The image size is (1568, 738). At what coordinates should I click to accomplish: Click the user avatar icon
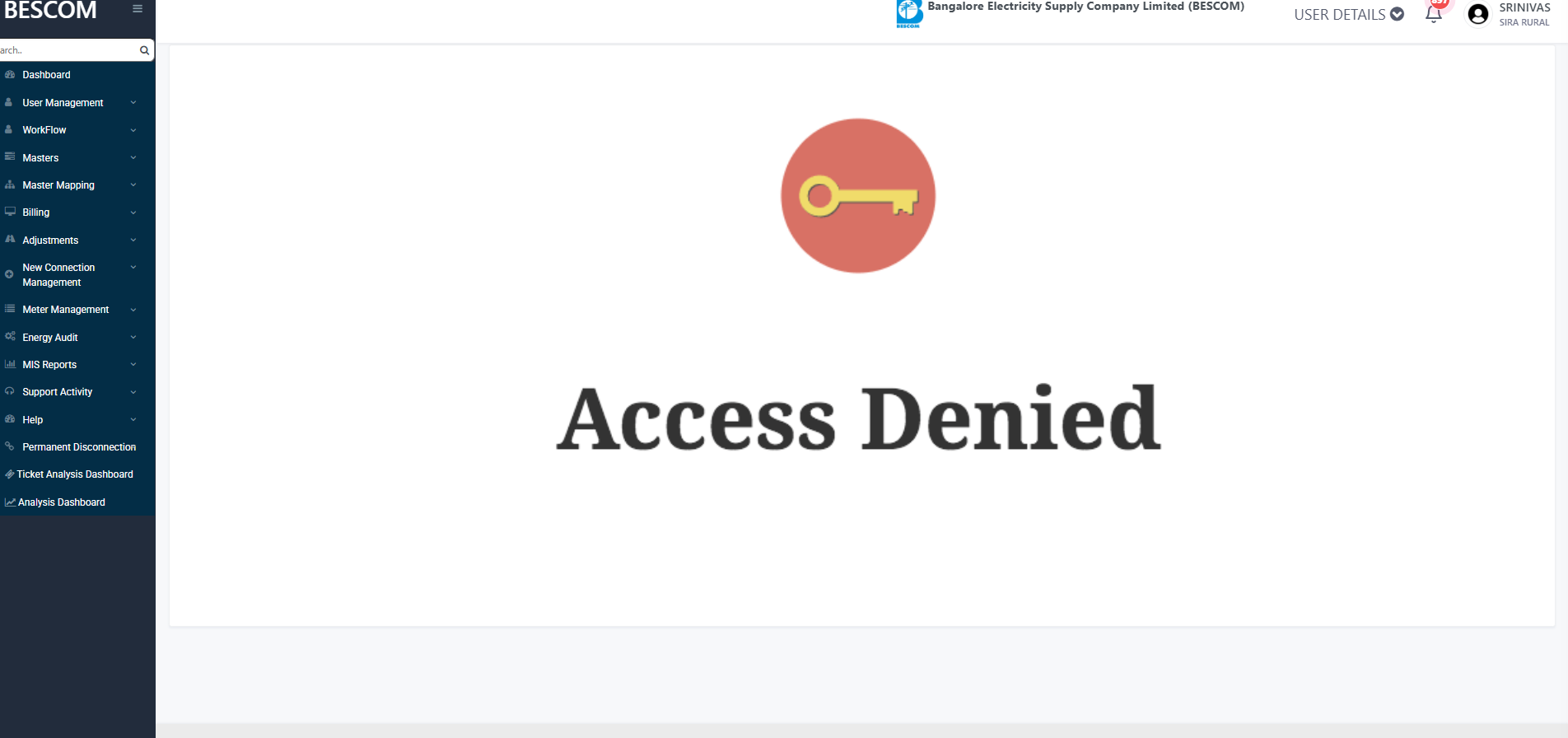[x=1478, y=14]
